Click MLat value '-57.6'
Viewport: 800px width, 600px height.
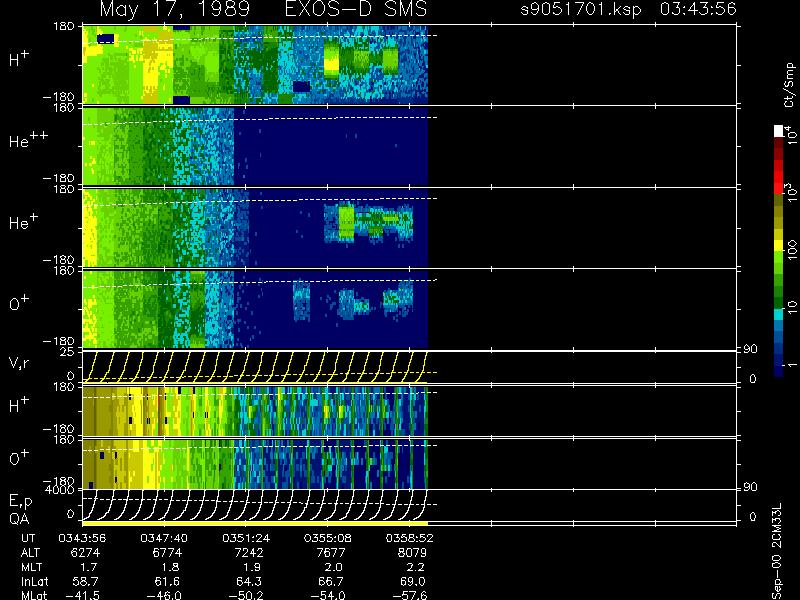click(409, 595)
